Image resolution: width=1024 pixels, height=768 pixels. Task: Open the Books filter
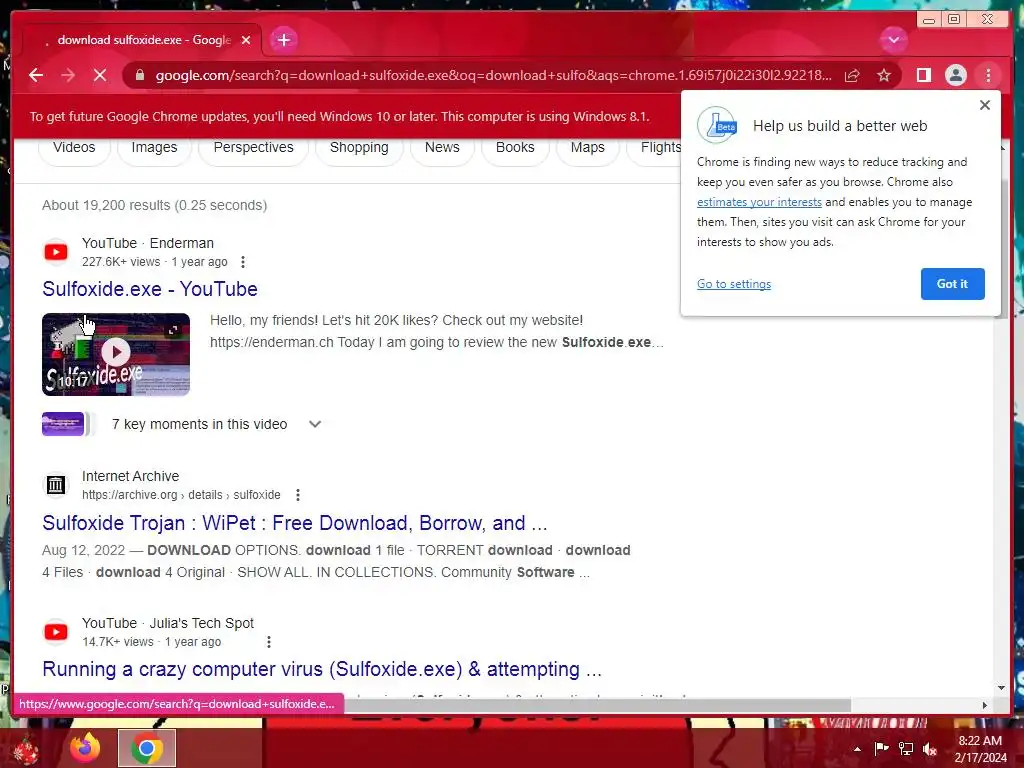[515, 148]
